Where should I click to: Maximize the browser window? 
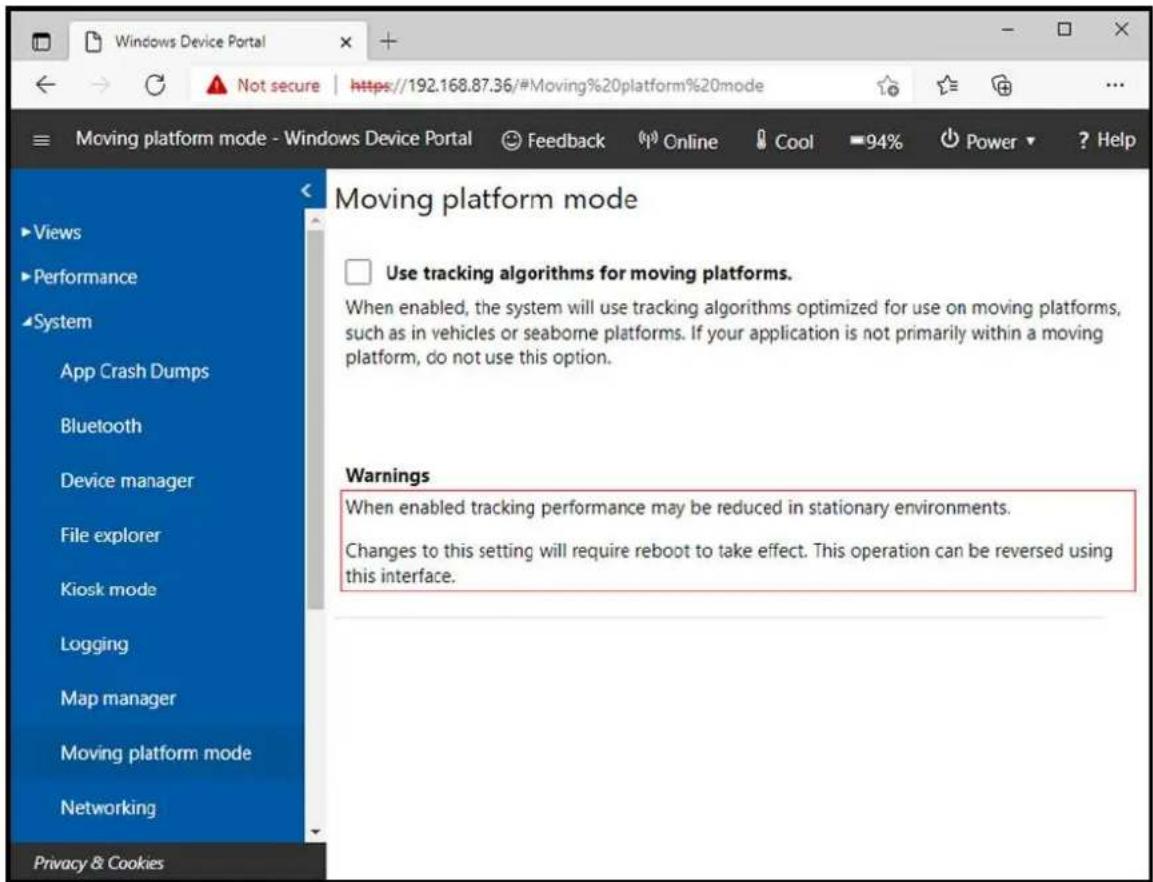pyautogui.click(x=1064, y=29)
